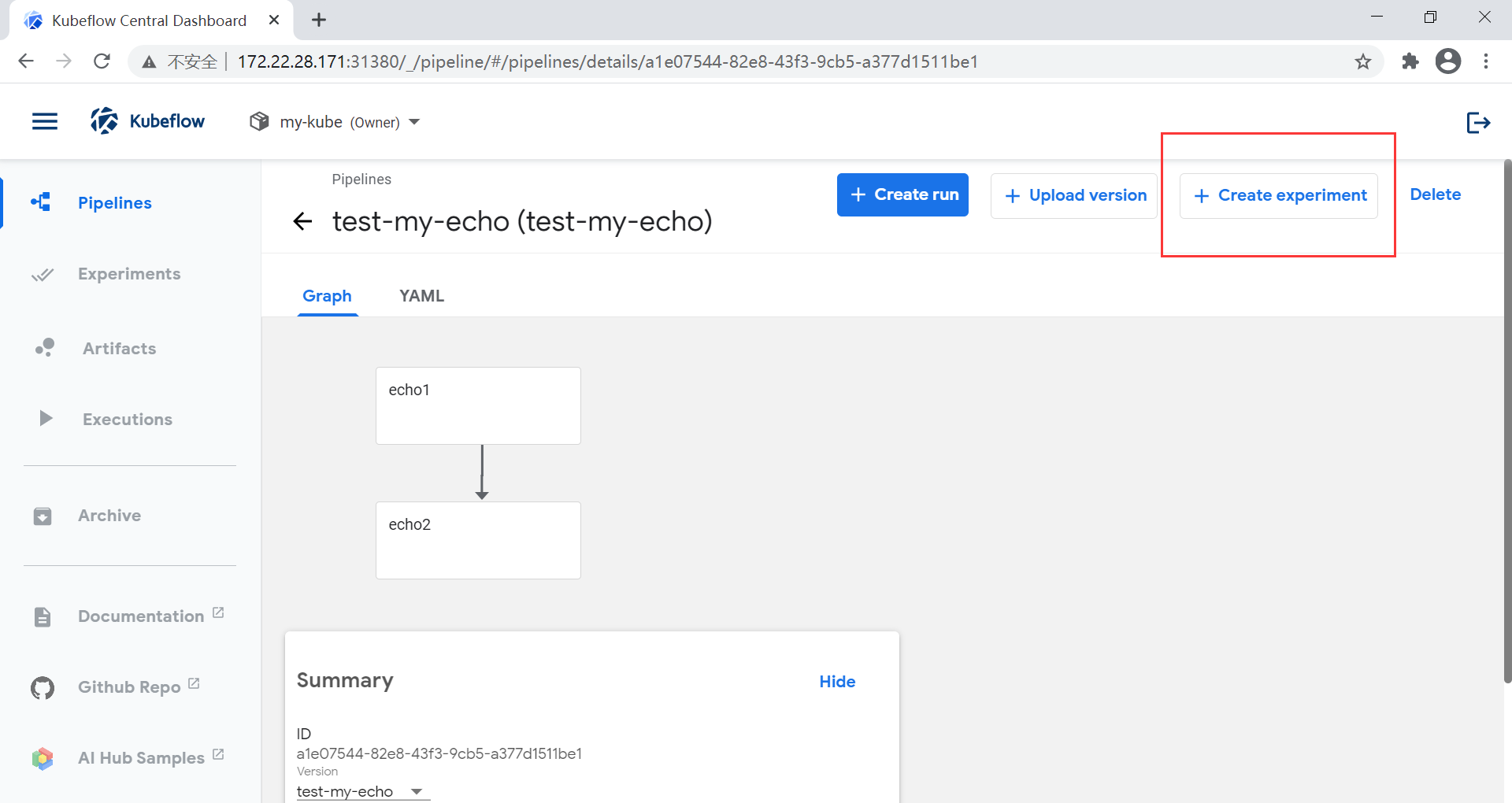Click the Artifacts sidebar icon
This screenshot has height=803, width=1512.
click(45, 348)
